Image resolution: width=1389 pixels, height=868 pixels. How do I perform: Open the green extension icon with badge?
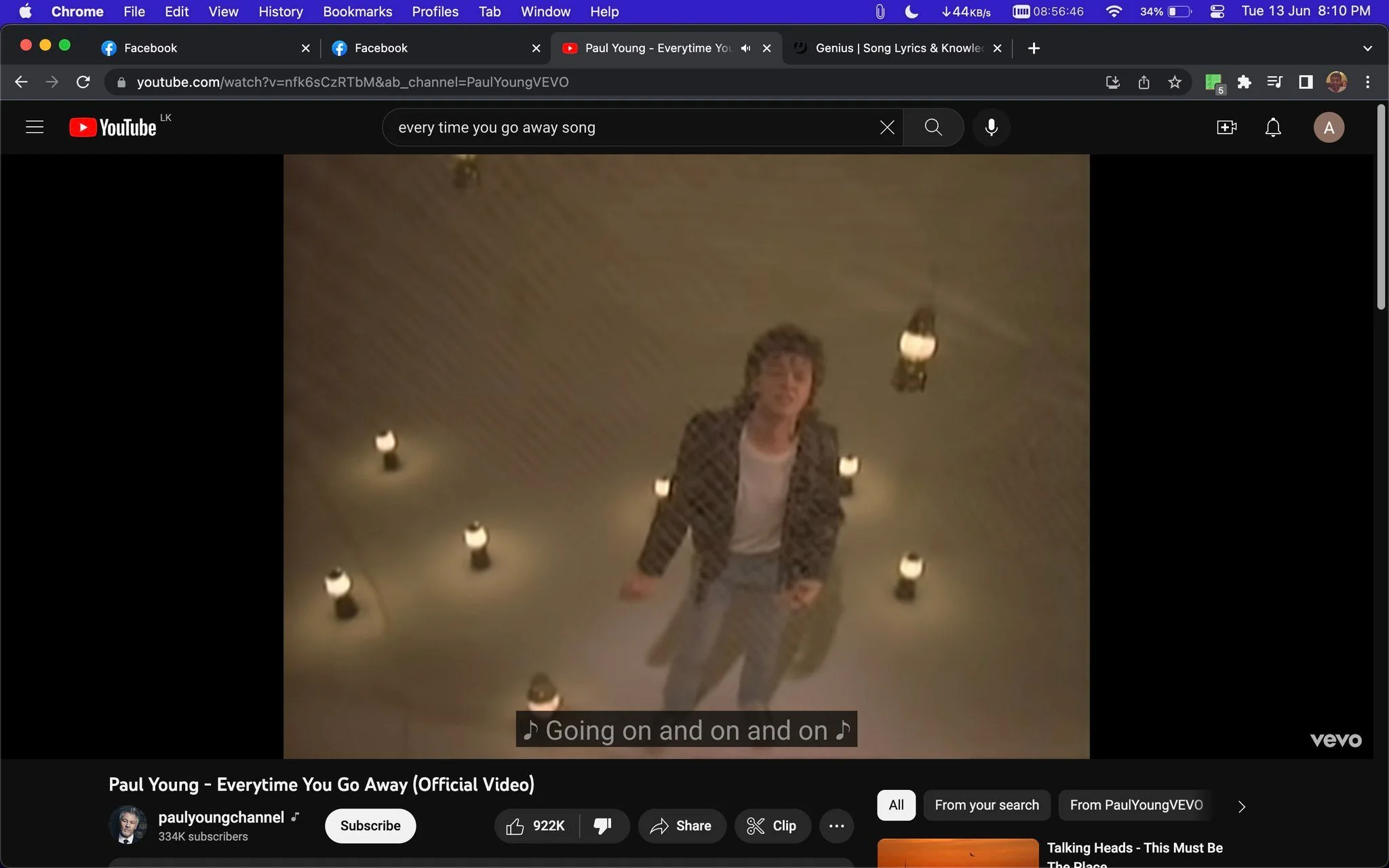point(1214,83)
